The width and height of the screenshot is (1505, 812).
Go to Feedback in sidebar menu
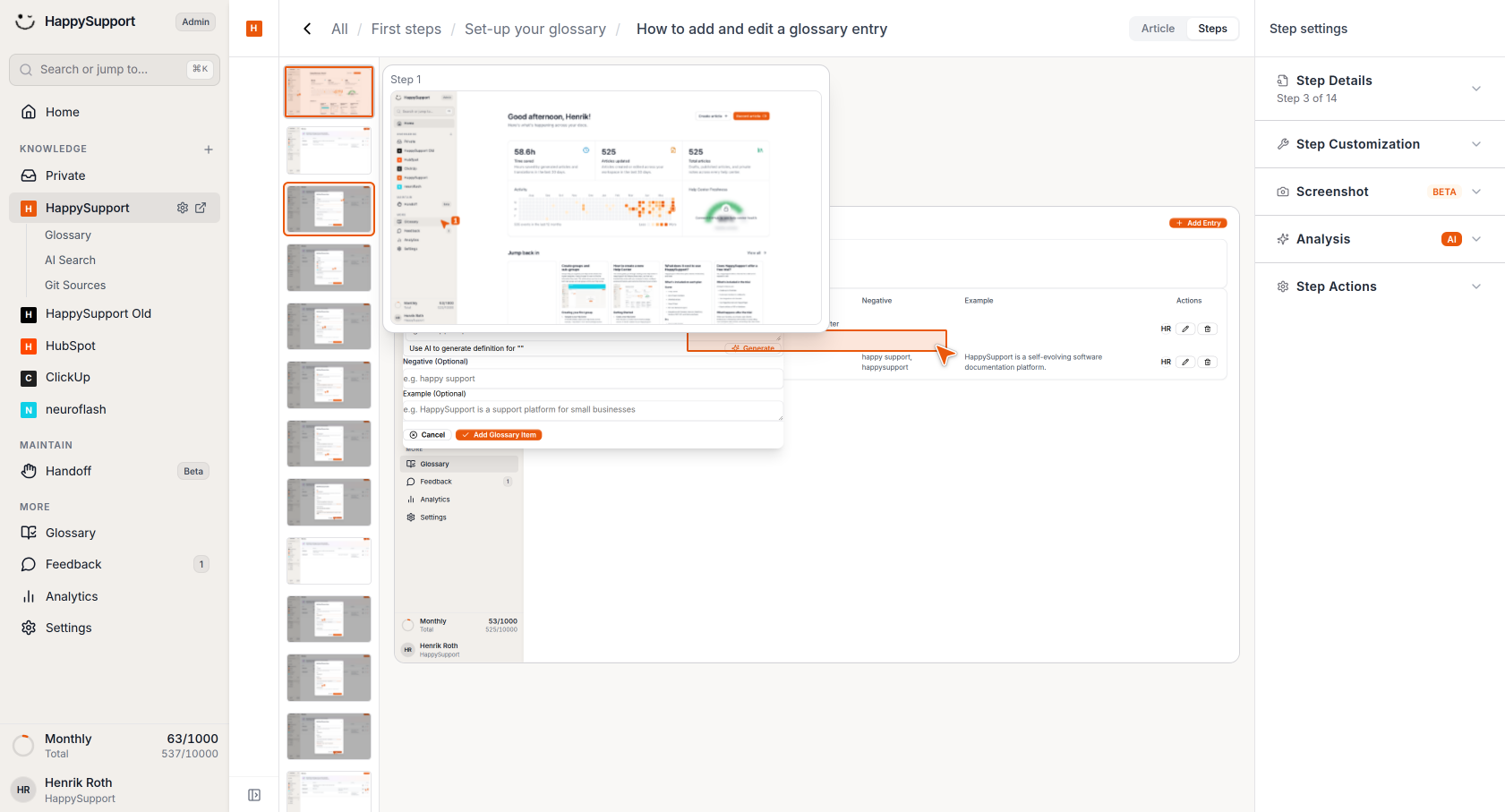click(x=73, y=564)
